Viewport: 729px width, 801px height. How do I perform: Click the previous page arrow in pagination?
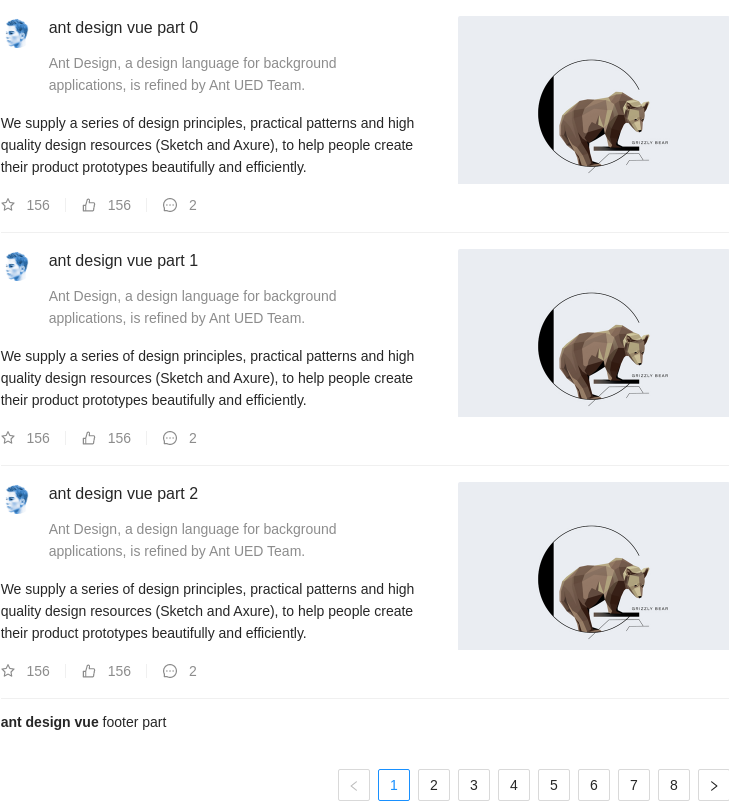coord(354,785)
